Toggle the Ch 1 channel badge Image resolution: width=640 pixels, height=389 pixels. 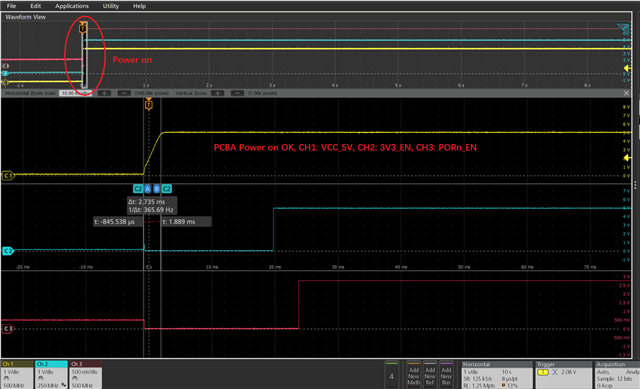click(x=17, y=374)
